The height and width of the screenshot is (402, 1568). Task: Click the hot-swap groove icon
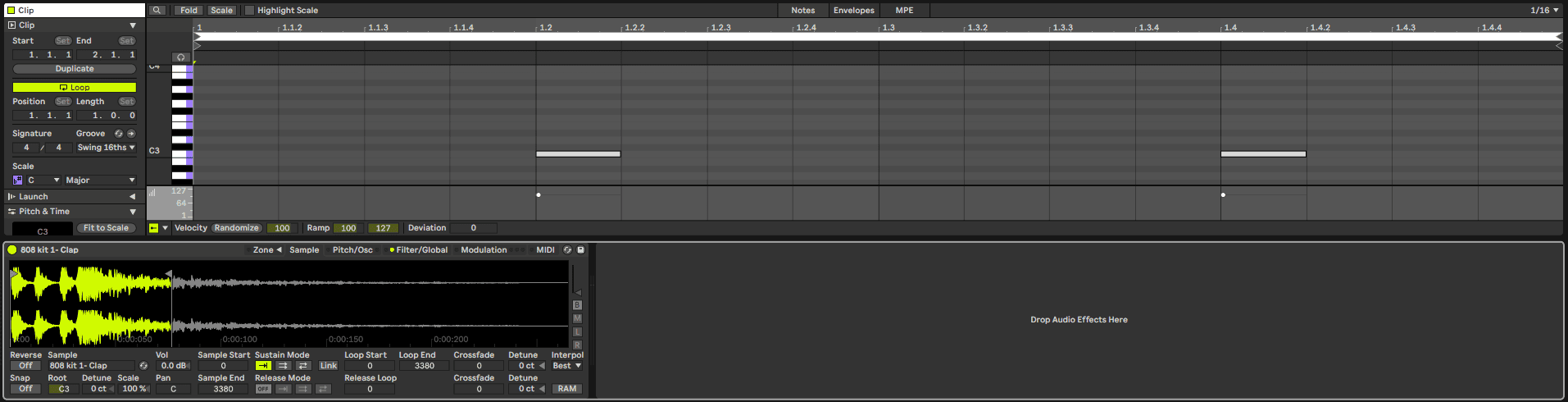click(x=119, y=134)
